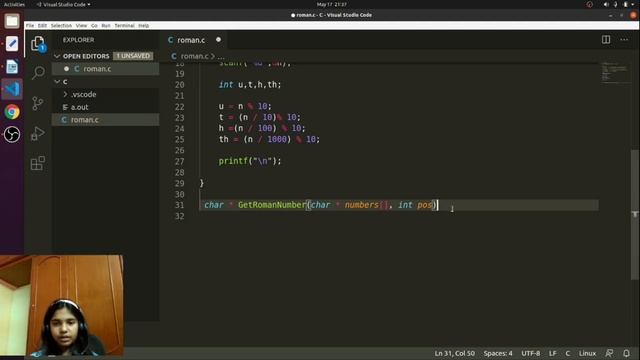Open the Extensions view

38,163
